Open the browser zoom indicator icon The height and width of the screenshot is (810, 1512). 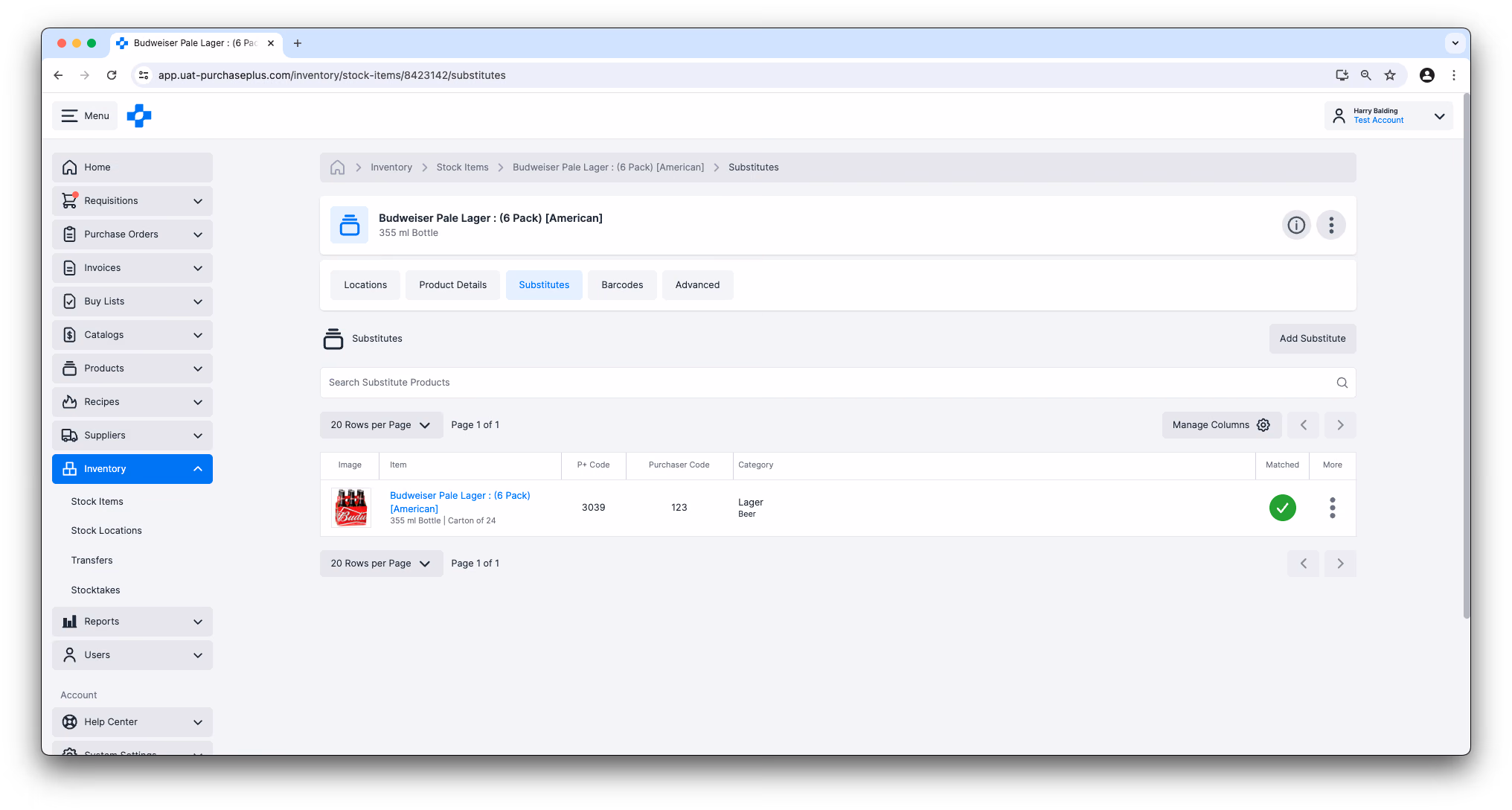1366,75
